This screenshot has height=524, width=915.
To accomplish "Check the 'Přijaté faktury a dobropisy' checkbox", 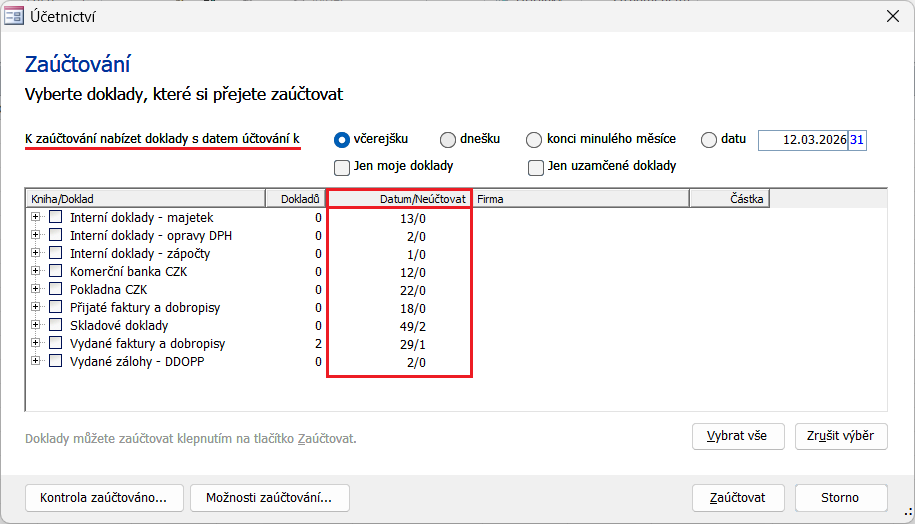I will click(55, 307).
